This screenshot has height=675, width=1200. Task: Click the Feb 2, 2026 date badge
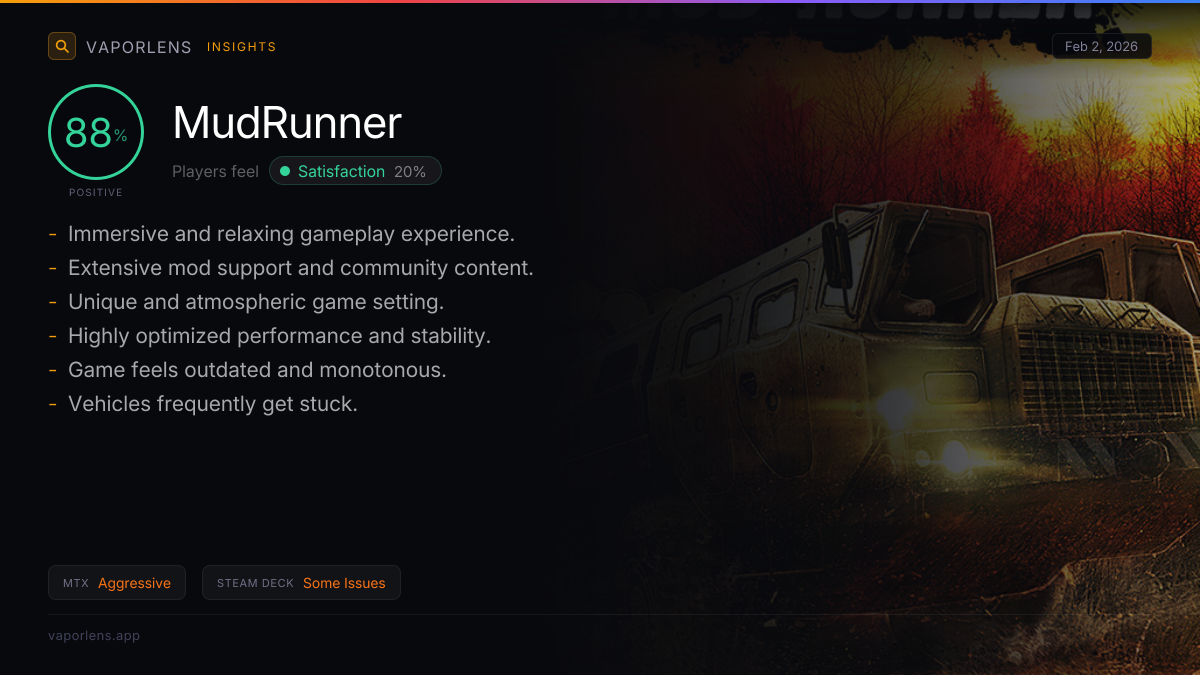point(1102,46)
